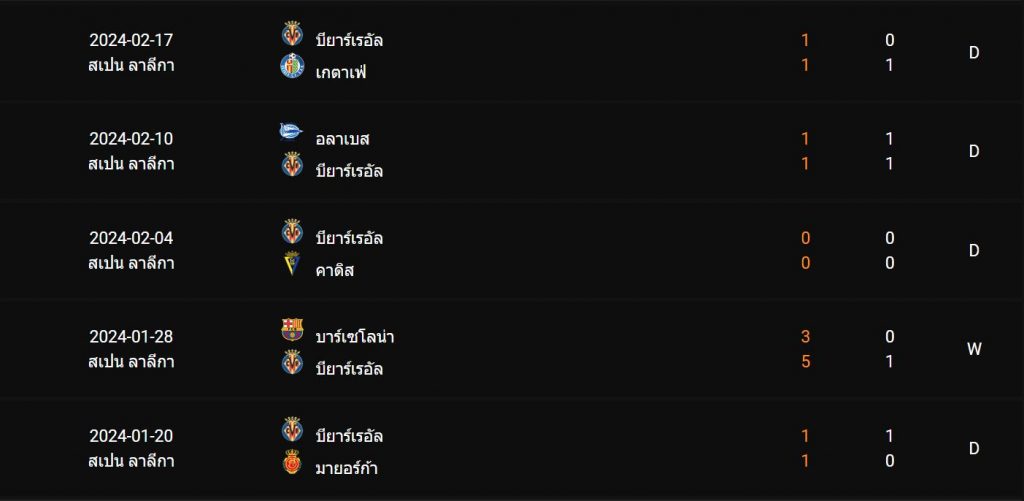Click the orange score 5 for Villarreal
Screen dimensions: 1024x501
(805, 361)
